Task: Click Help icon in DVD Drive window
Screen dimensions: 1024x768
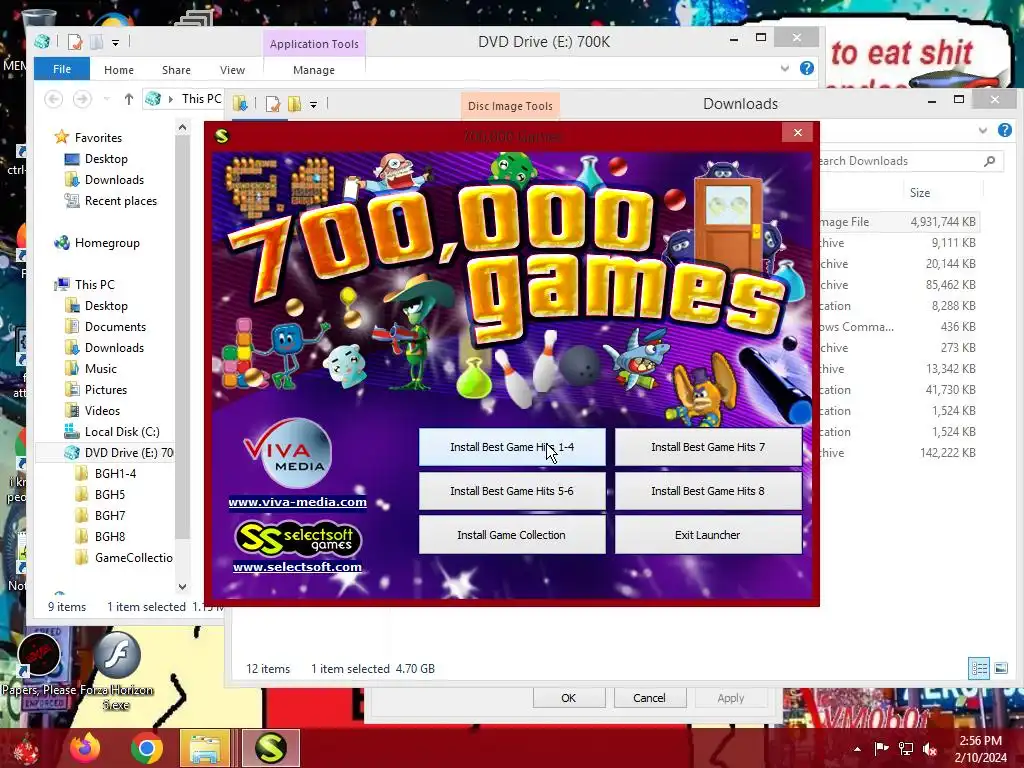Action: pyautogui.click(x=807, y=68)
